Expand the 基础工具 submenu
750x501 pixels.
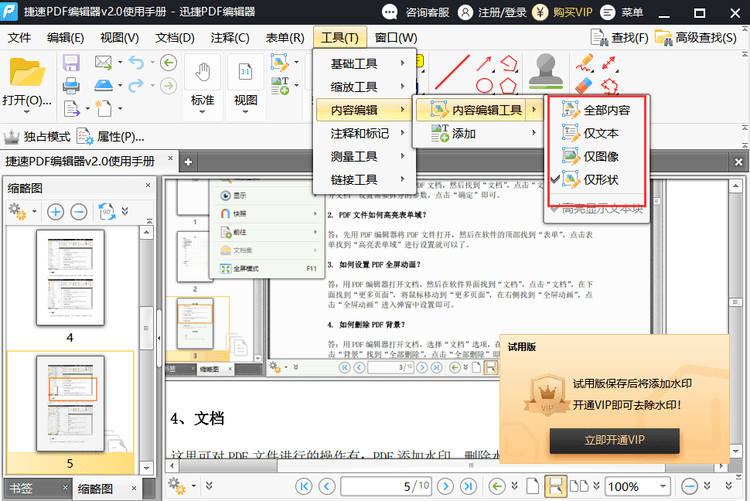point(364,64)
